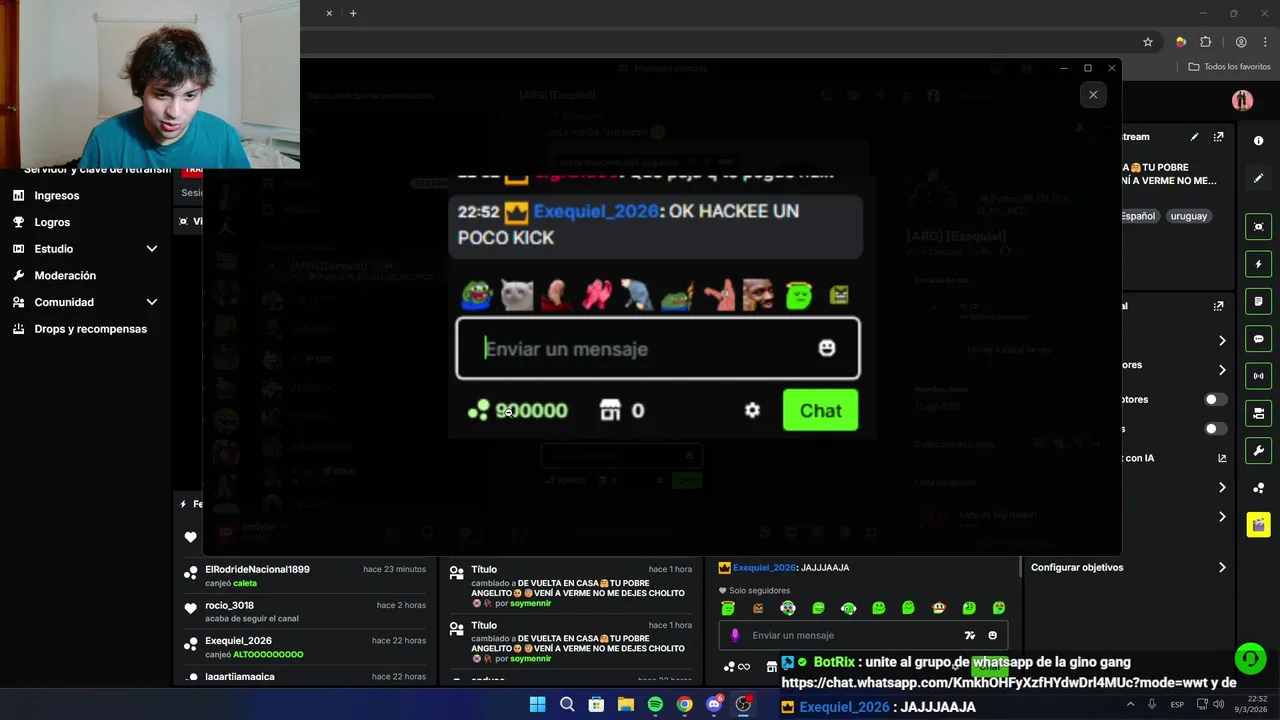
Task: Insert the Pepe clown emote
Action: pos(477,295)
